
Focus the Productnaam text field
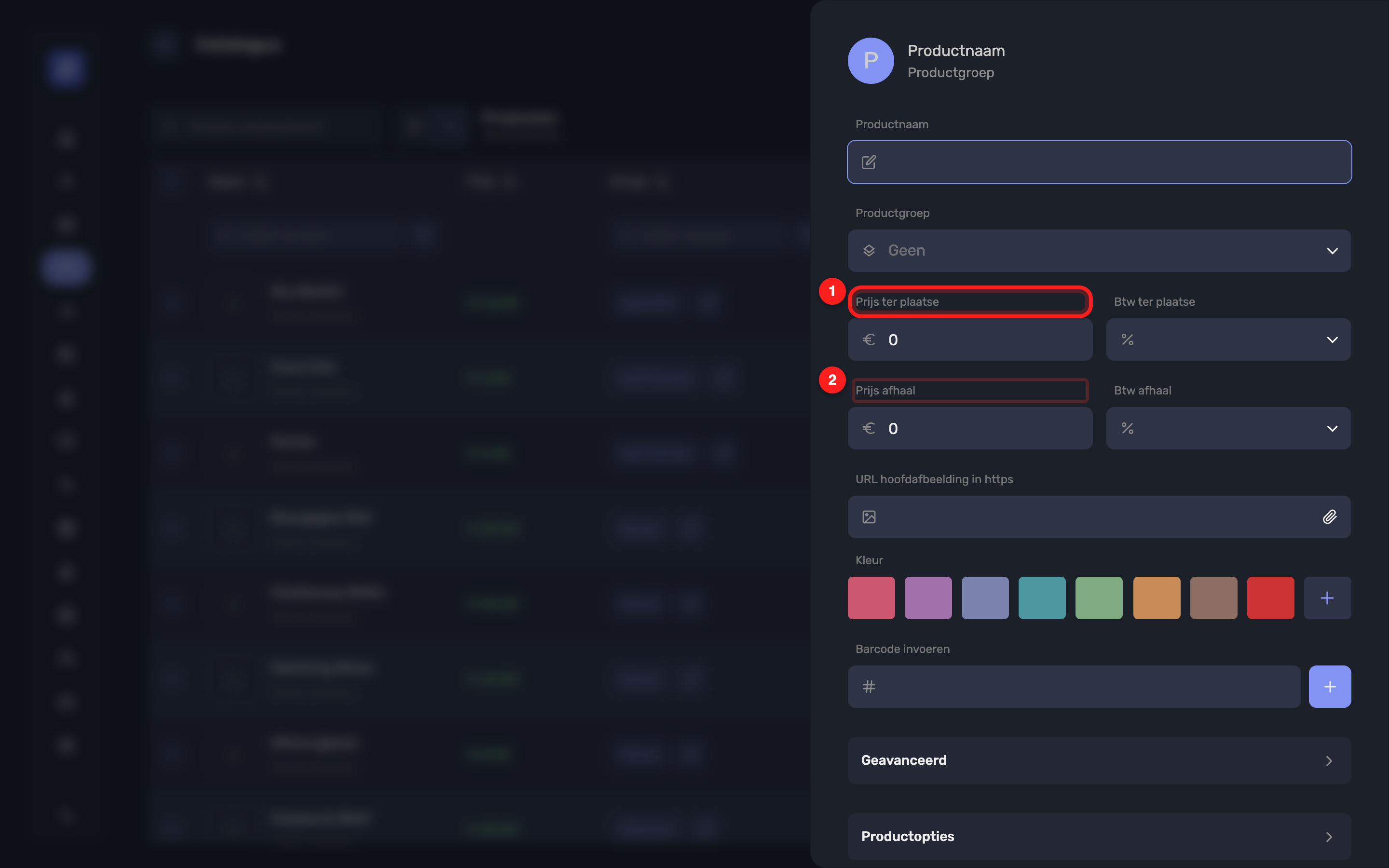tap(1099, 162)
